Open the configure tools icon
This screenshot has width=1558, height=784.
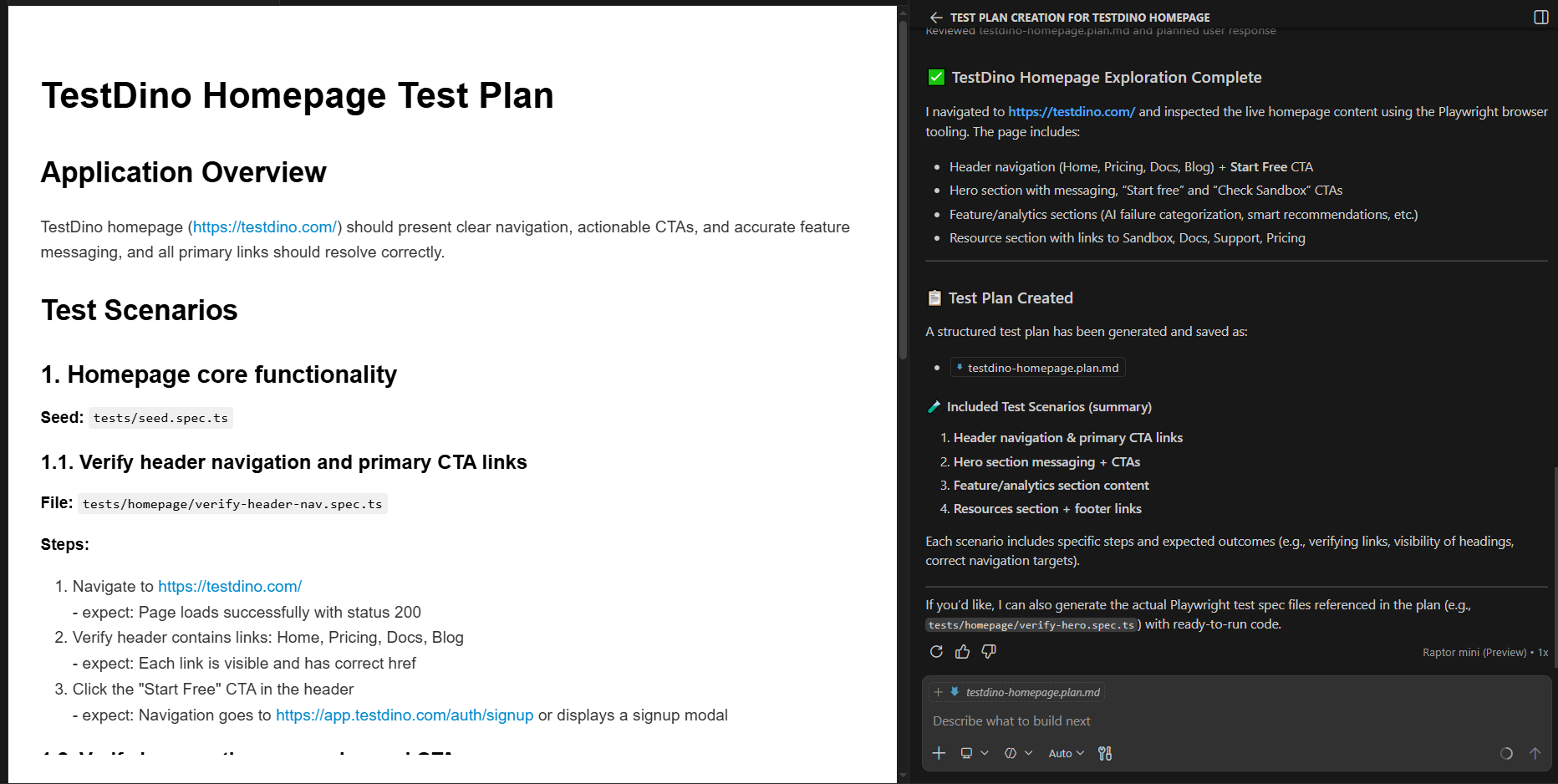1105,753
